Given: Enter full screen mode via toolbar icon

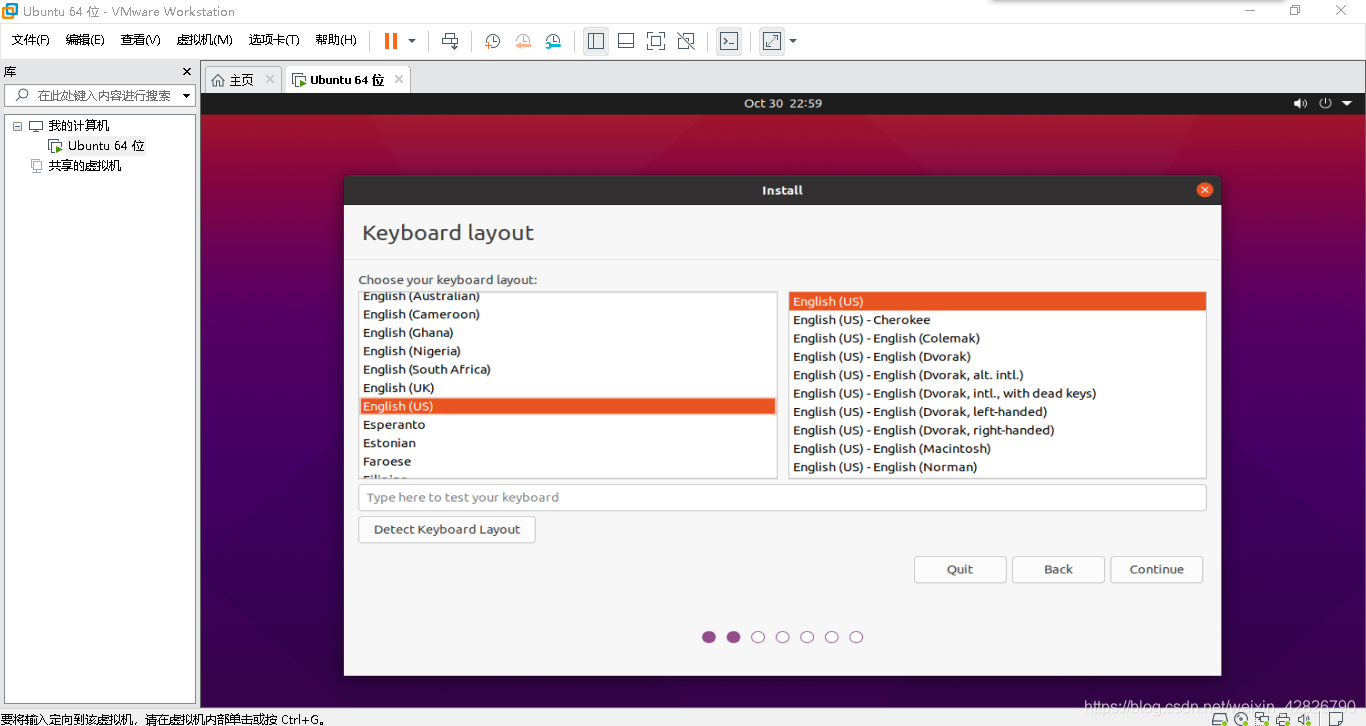Looking at the screenshot, I should [x=656, y=41].
